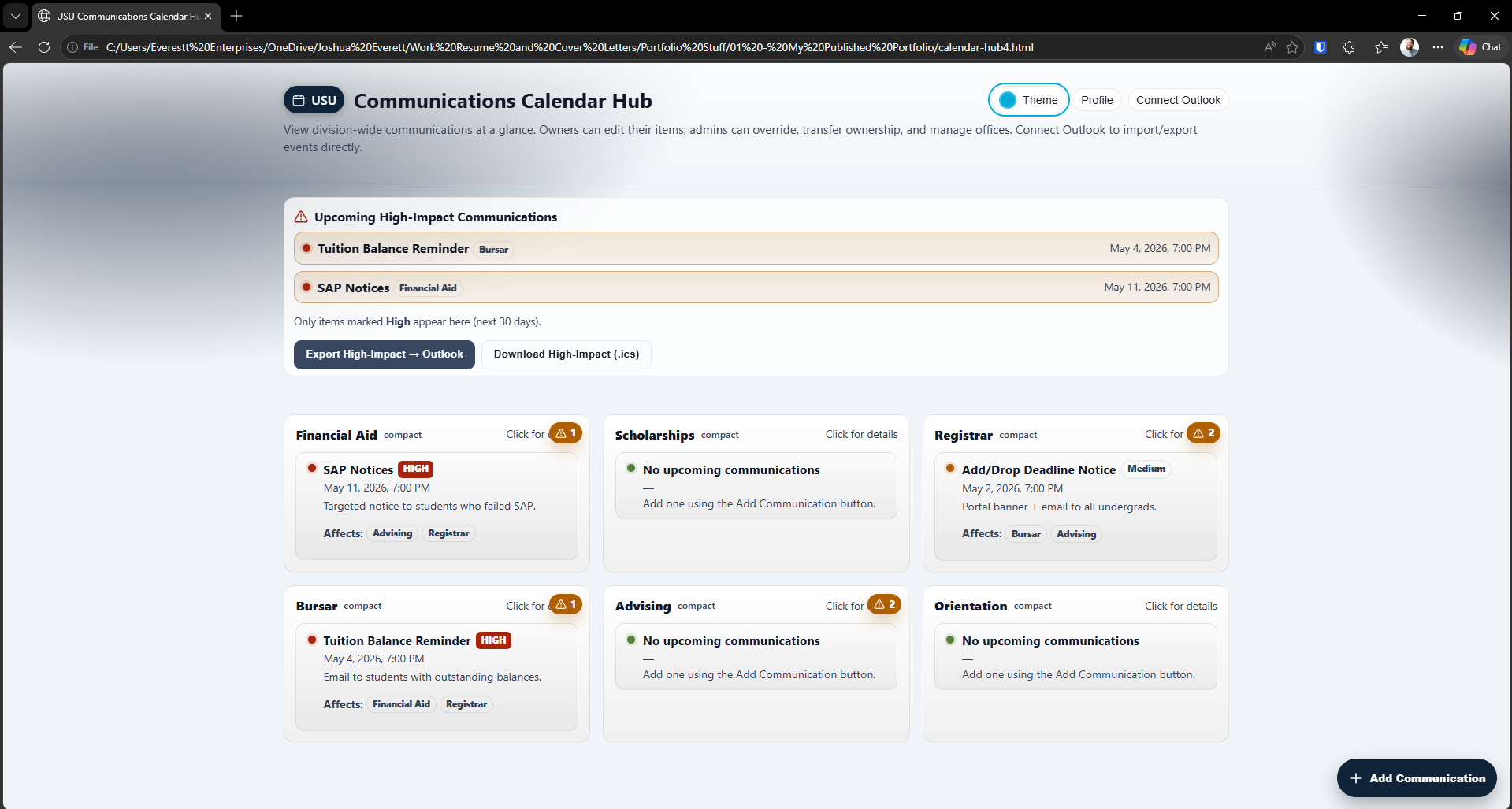Click the green dot in the Scholarships card
The height and width of the screenshot is (809, 1512).
coord(631,468)
